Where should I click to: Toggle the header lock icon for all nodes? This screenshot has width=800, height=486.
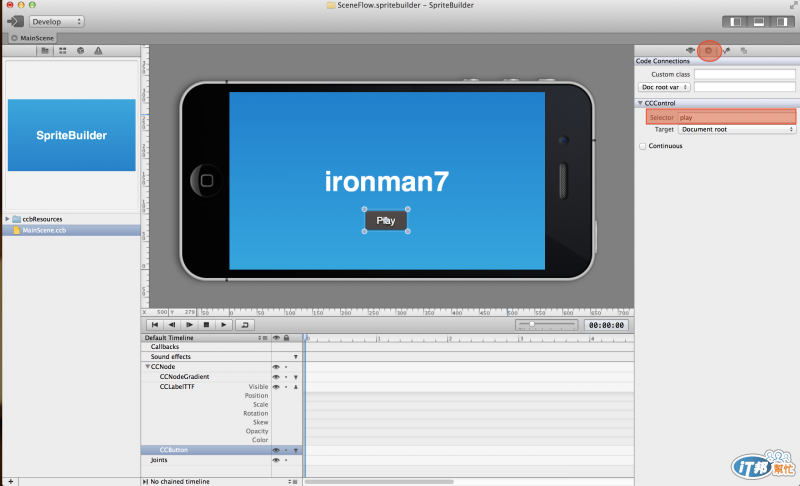pyautogui.click(x=286, y=338)
